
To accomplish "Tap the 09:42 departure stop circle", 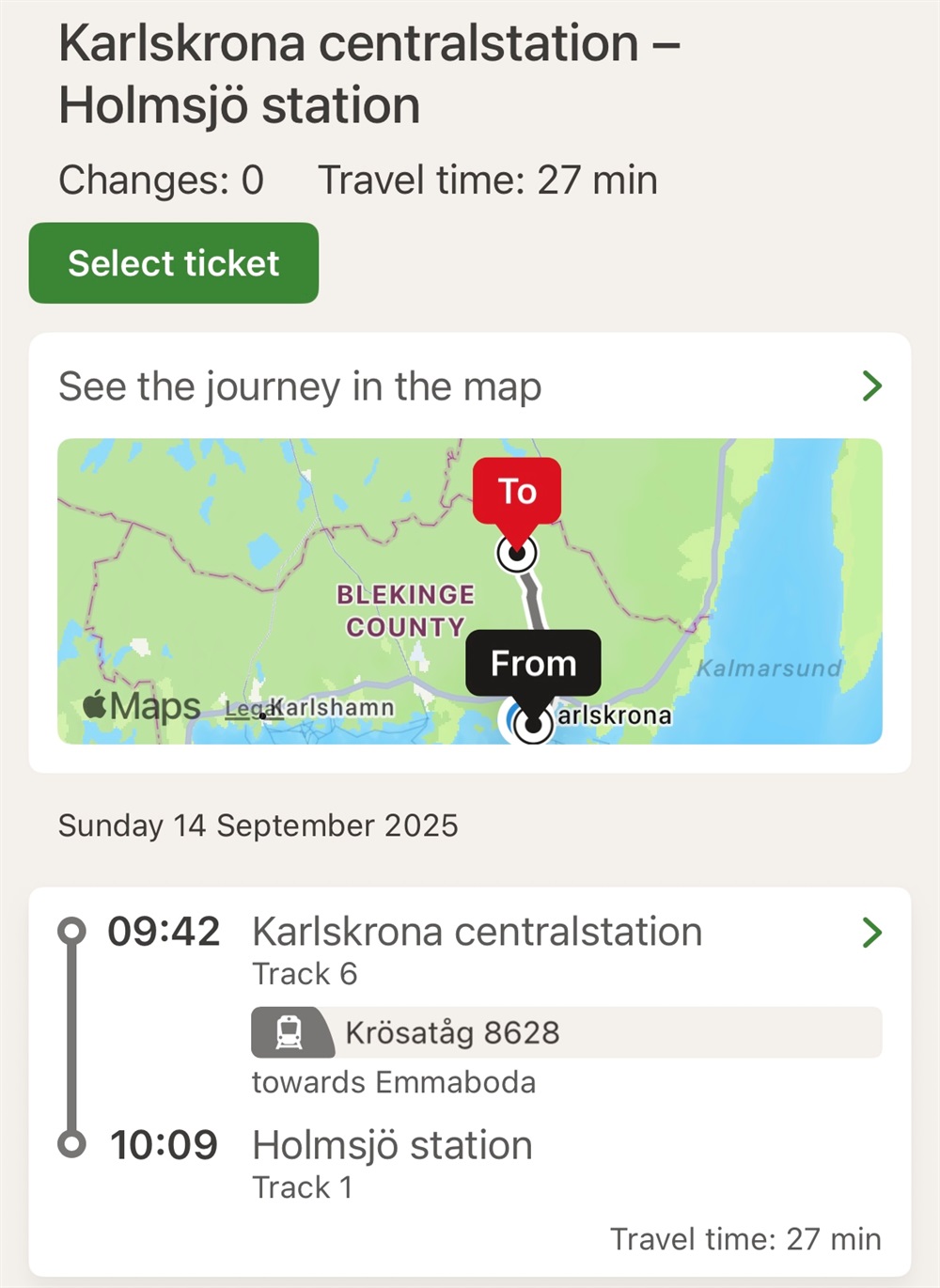I will pos(71,931).
